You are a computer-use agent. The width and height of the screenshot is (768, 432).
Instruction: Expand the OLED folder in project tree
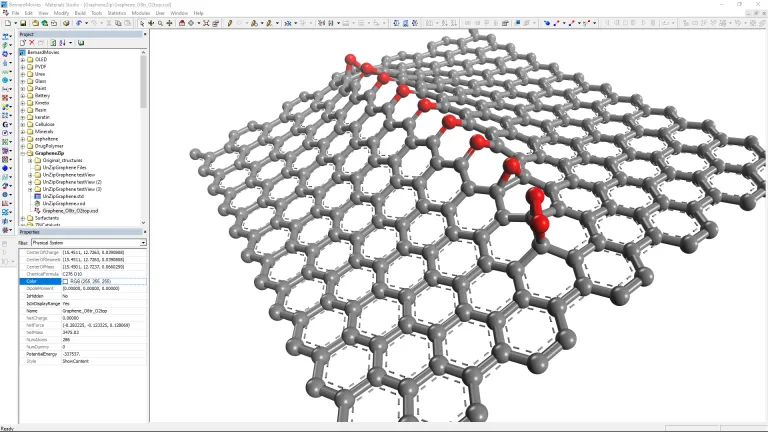(x=23, y=60)
